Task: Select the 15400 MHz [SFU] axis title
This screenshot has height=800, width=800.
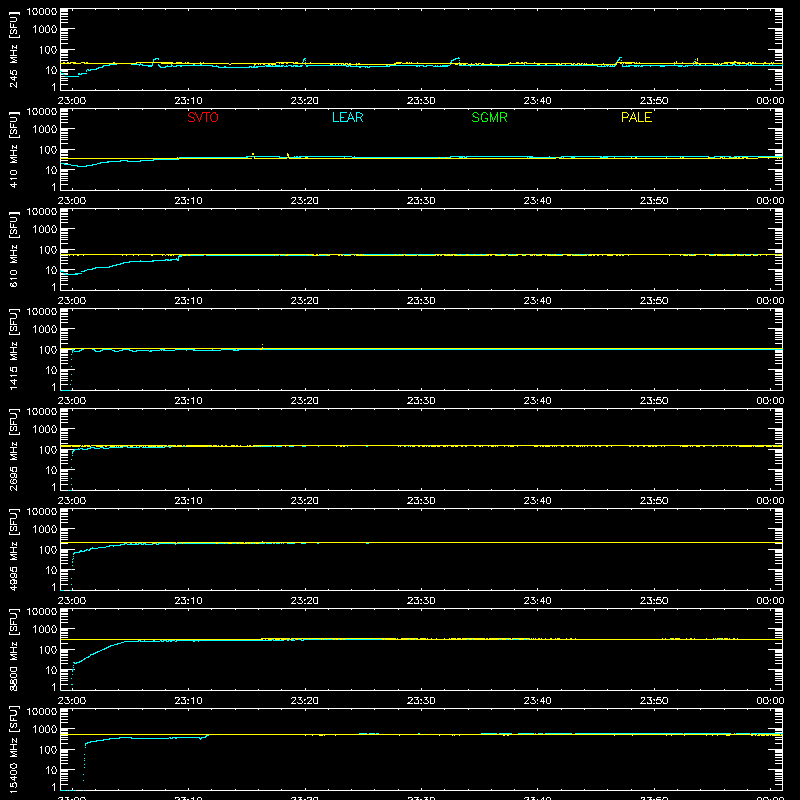Action: click(13, 749)
